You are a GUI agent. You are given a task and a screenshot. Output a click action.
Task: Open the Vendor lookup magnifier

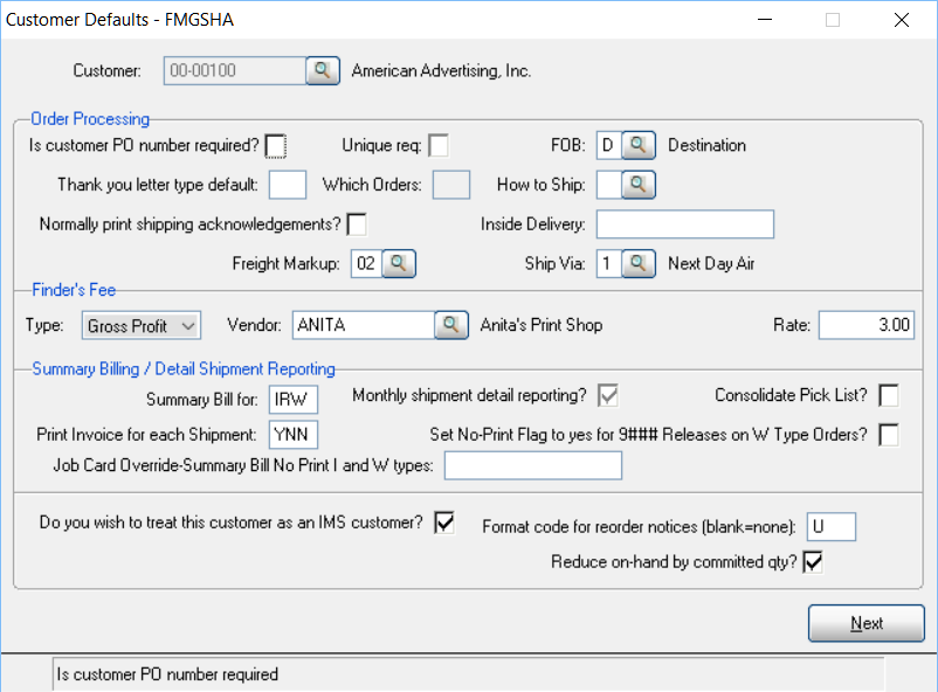(451, 325)
